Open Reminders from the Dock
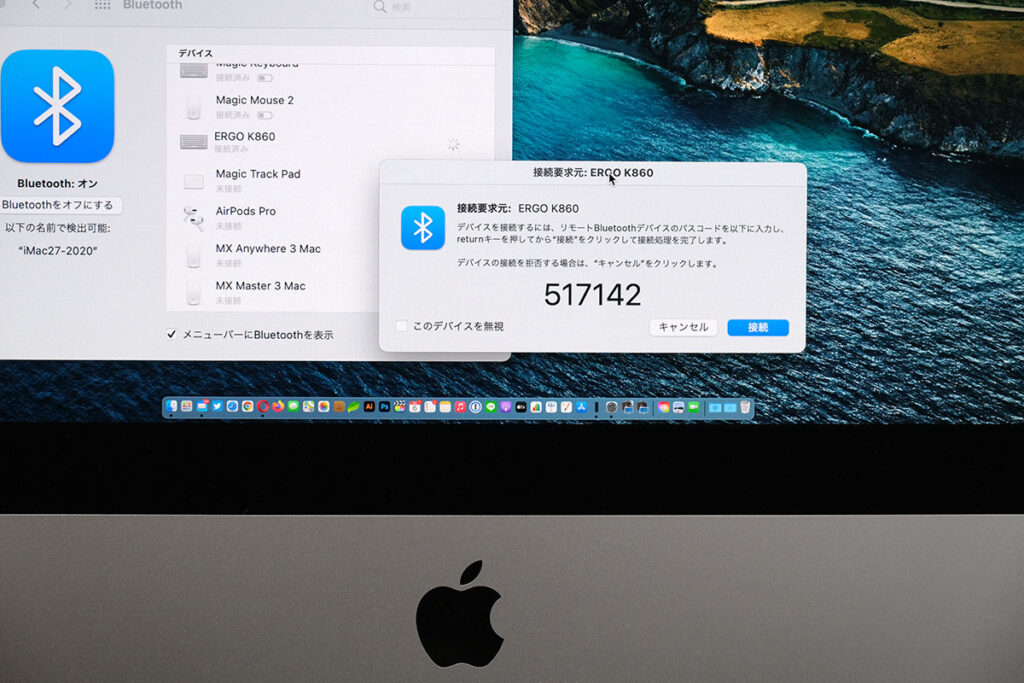 point(430,406)
